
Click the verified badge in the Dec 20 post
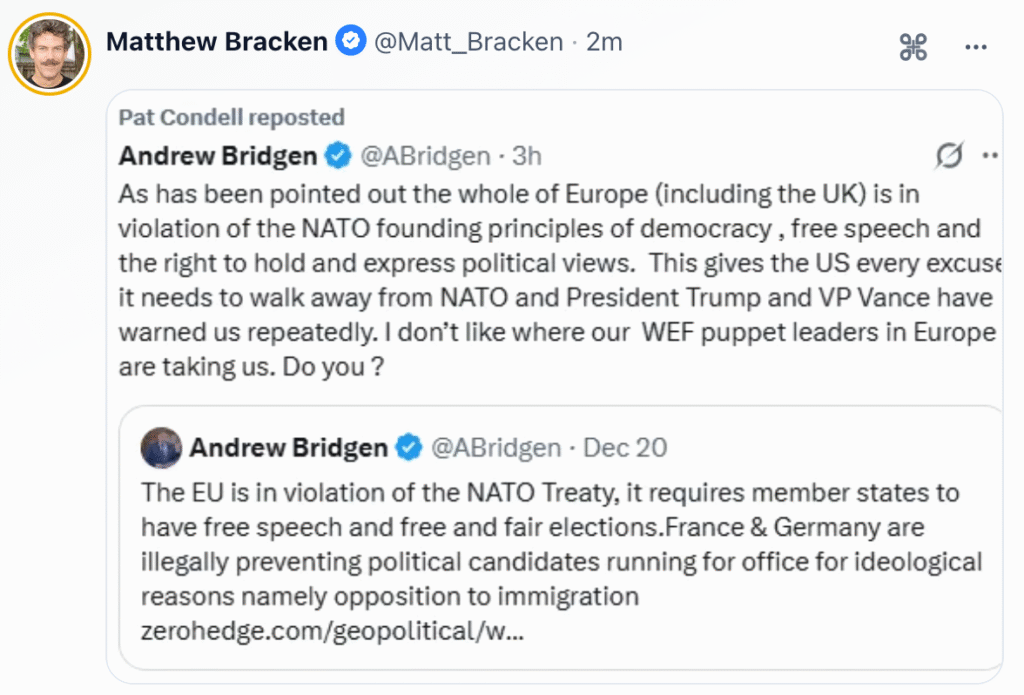(x=409, y=447)
